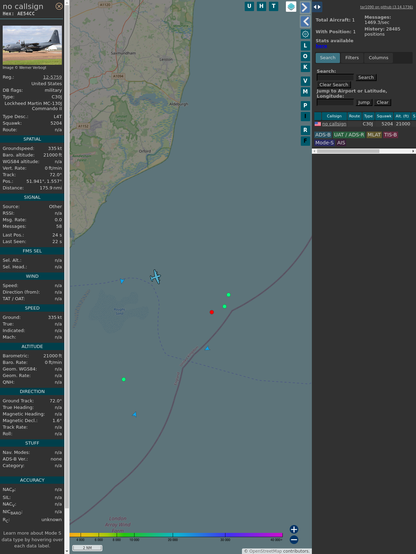This screenshot has width=416, height=554.
Task: Click the circular follow-aircraft icon
Action: [x=305, y=34]
